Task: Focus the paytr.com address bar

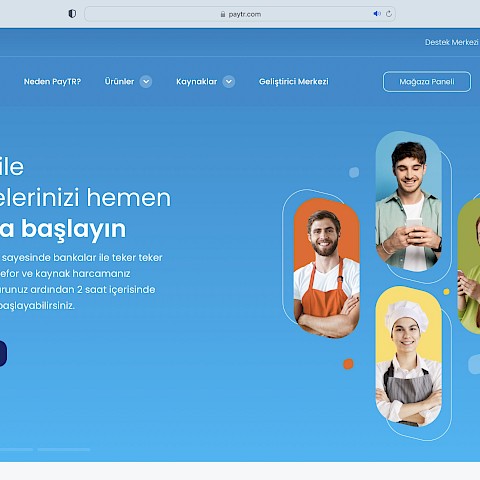Action: point(240,14)
